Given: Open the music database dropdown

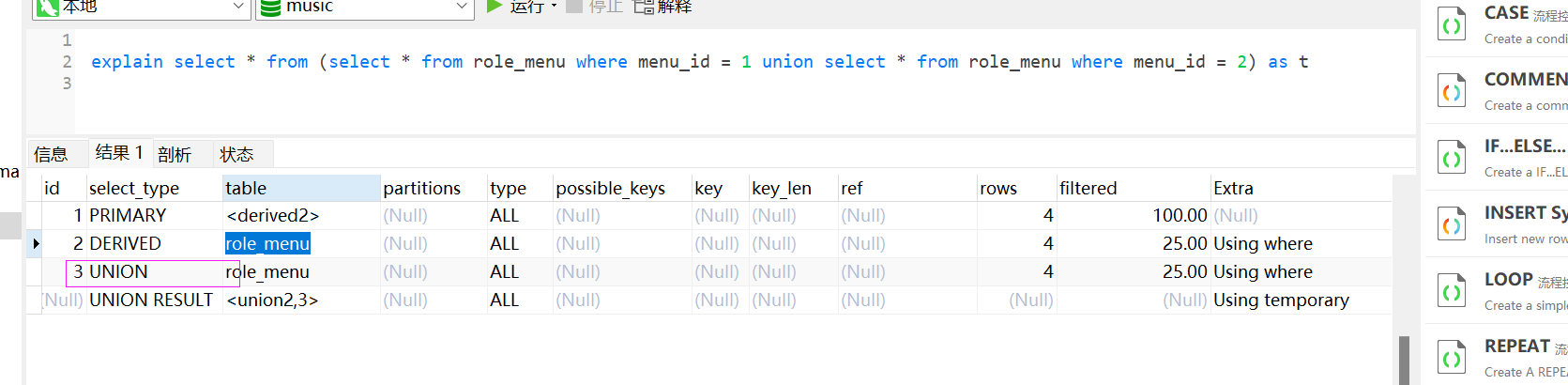Looking at the screenshot, I should click(x=462, y=6).
